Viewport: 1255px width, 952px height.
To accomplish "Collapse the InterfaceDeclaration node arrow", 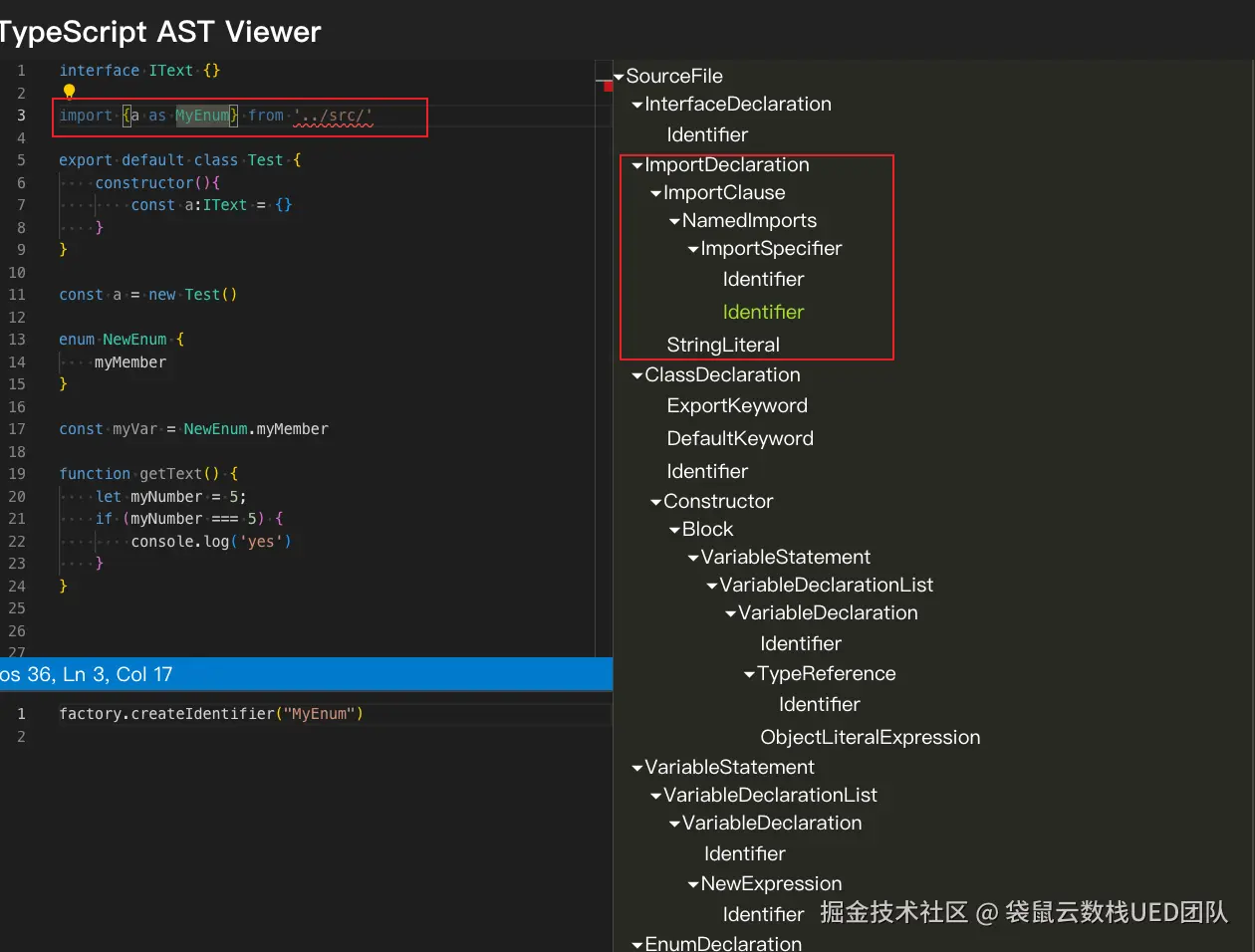I will pyautogui.click(x=637, y=105).
